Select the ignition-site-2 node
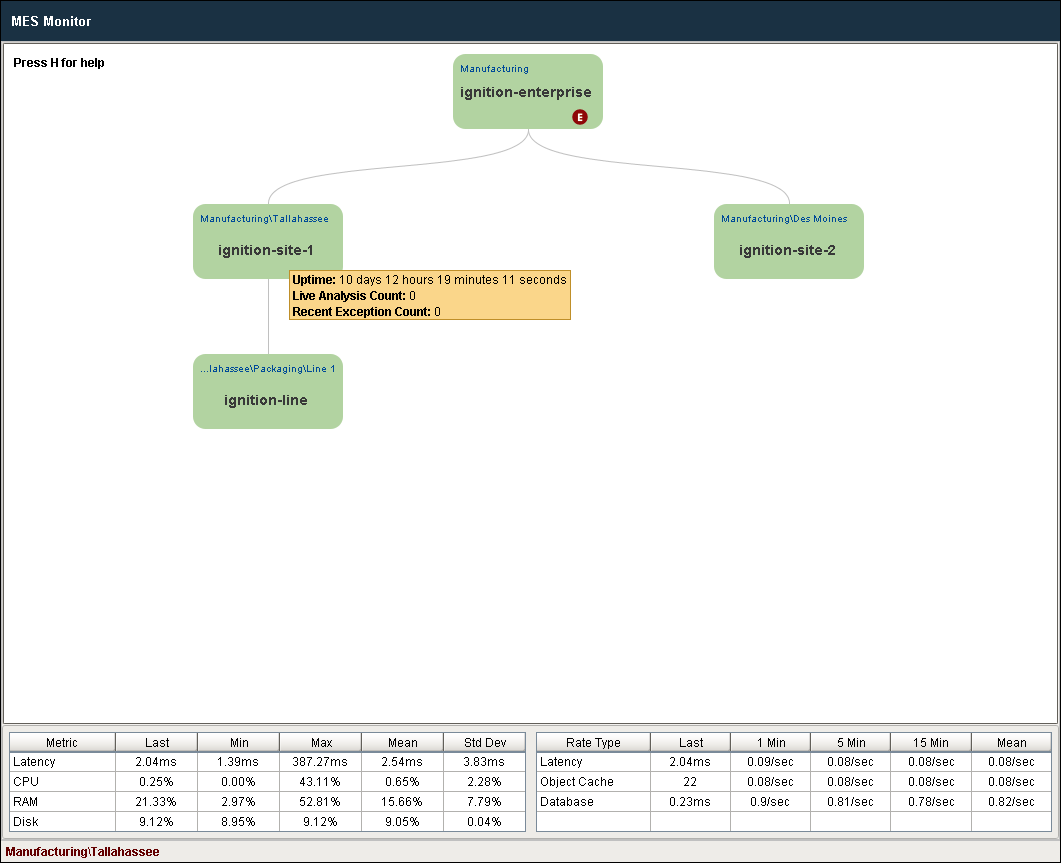The image size is (1061, 863). (x=789, y=242)
